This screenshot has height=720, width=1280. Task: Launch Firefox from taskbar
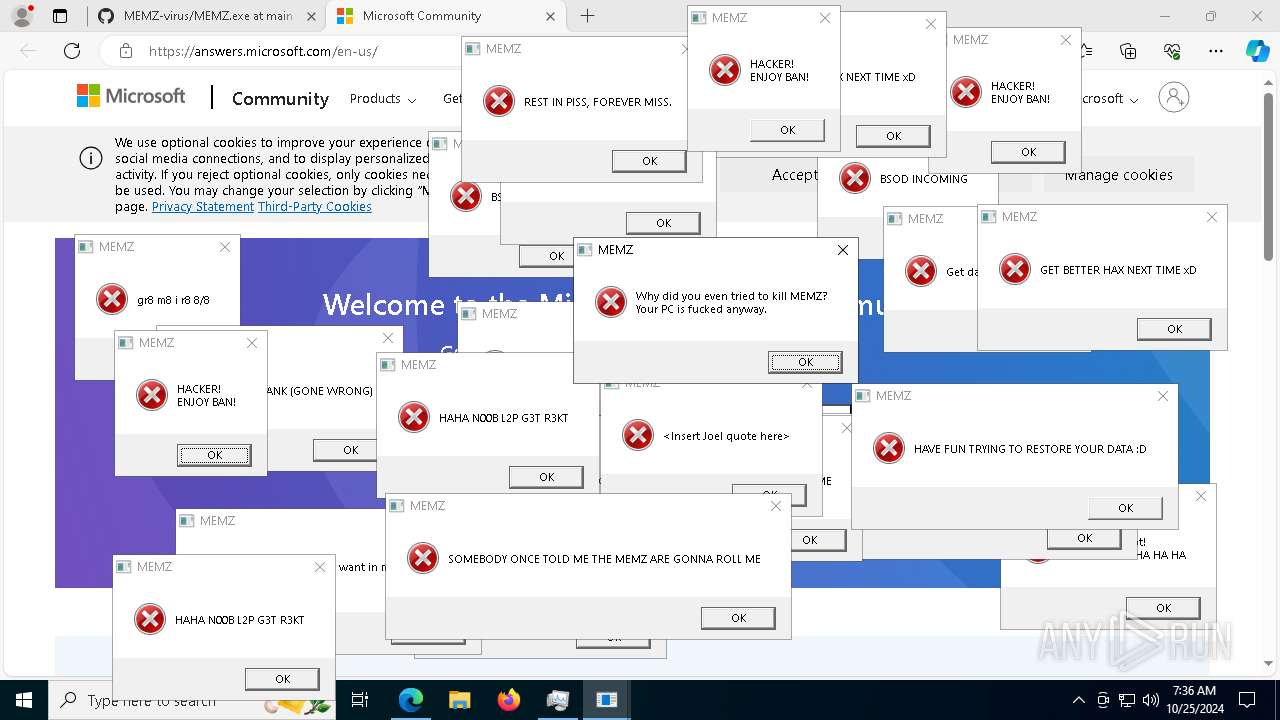(509, 700)
